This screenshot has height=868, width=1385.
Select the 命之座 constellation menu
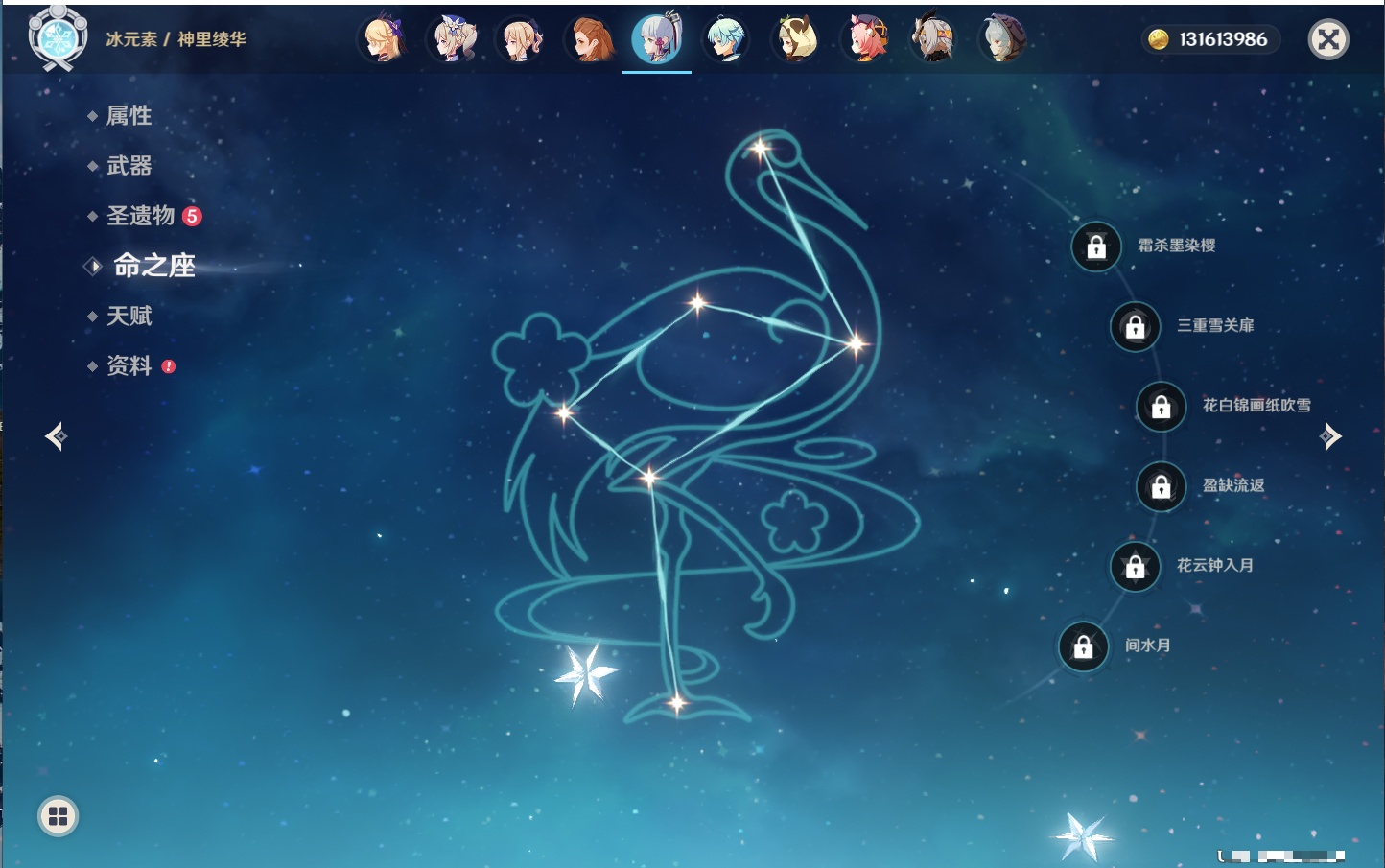(154, 266)
